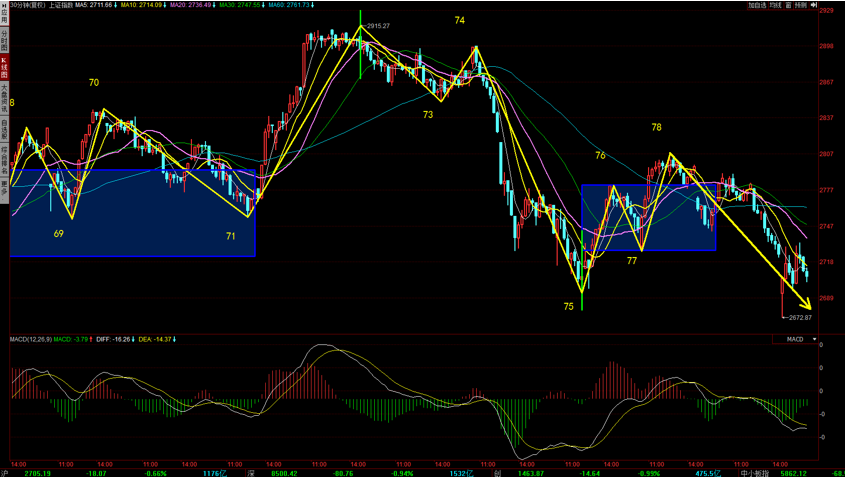
Task: Expand the 更多 sidebar menu
Action: (4, 185)
